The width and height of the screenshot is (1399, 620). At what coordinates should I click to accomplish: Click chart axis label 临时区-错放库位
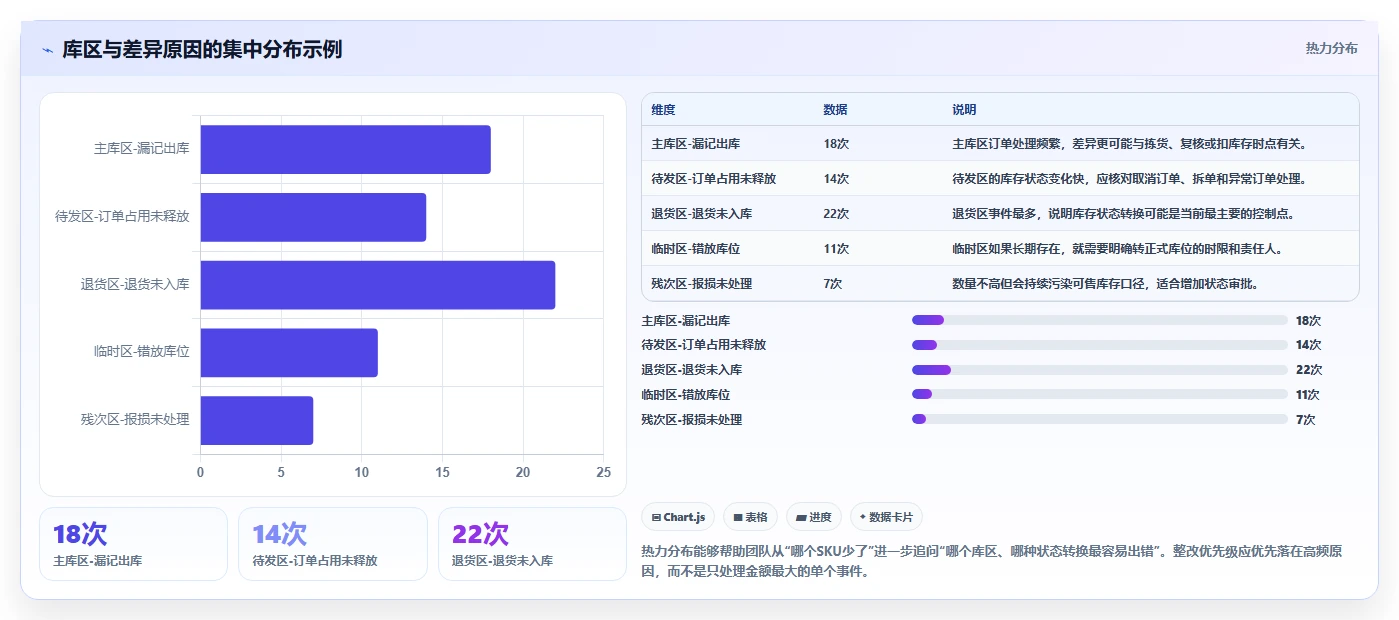[141, 352]
